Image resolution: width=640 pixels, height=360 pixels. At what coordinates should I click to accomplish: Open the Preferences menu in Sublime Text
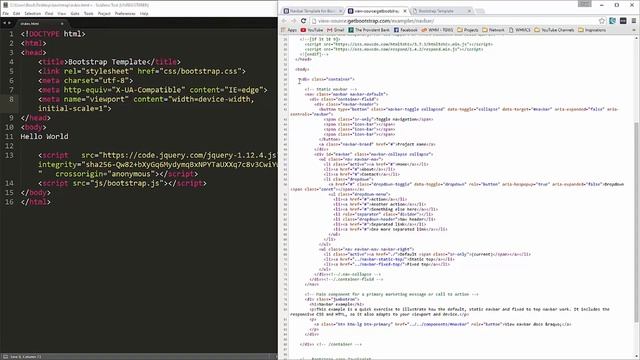click(x=125, y=13)
